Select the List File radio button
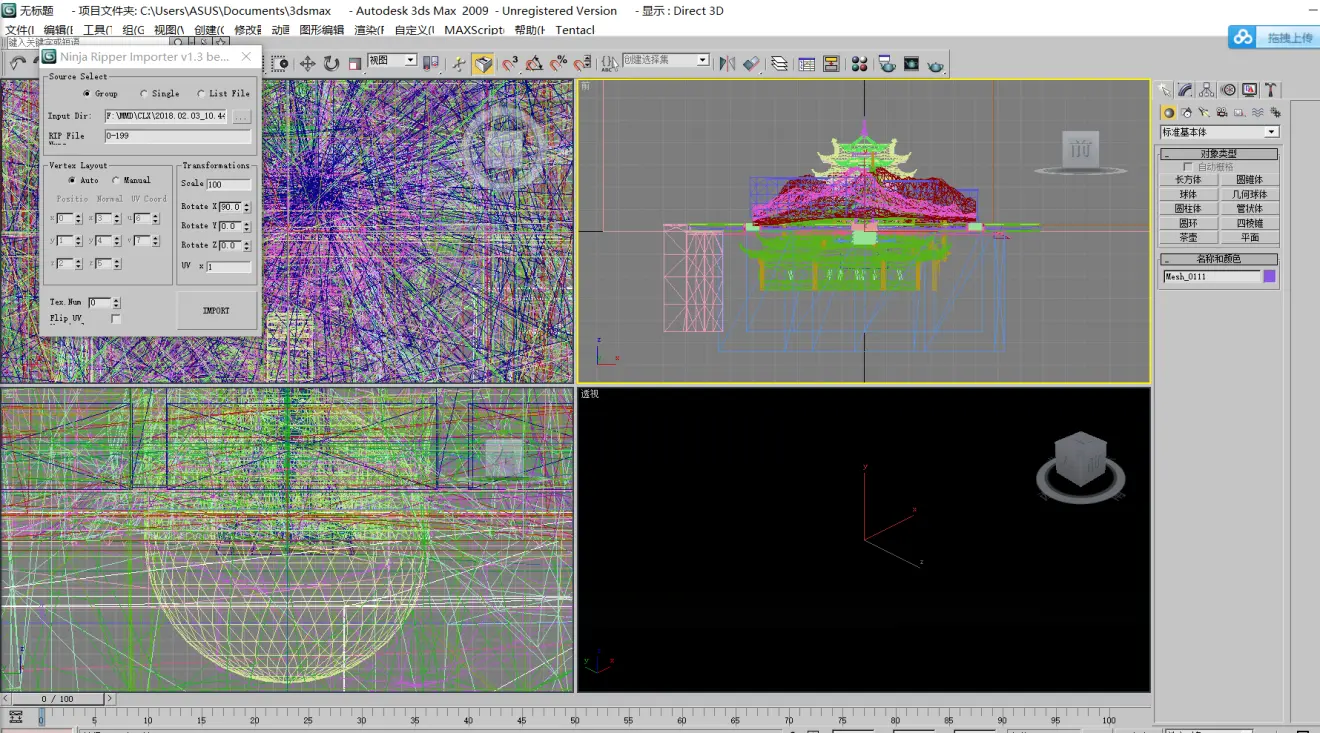Image resolution: width=1320 pixels, height=733 pixels. [x=201, y=94]
